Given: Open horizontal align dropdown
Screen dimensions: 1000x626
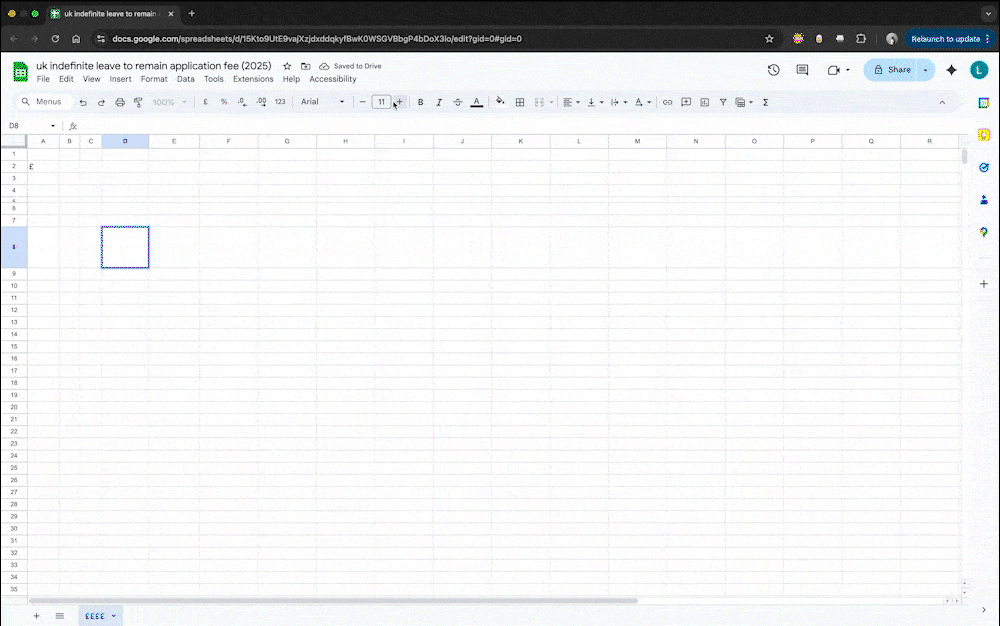Looking at the screenshot, I should point(571,102).
